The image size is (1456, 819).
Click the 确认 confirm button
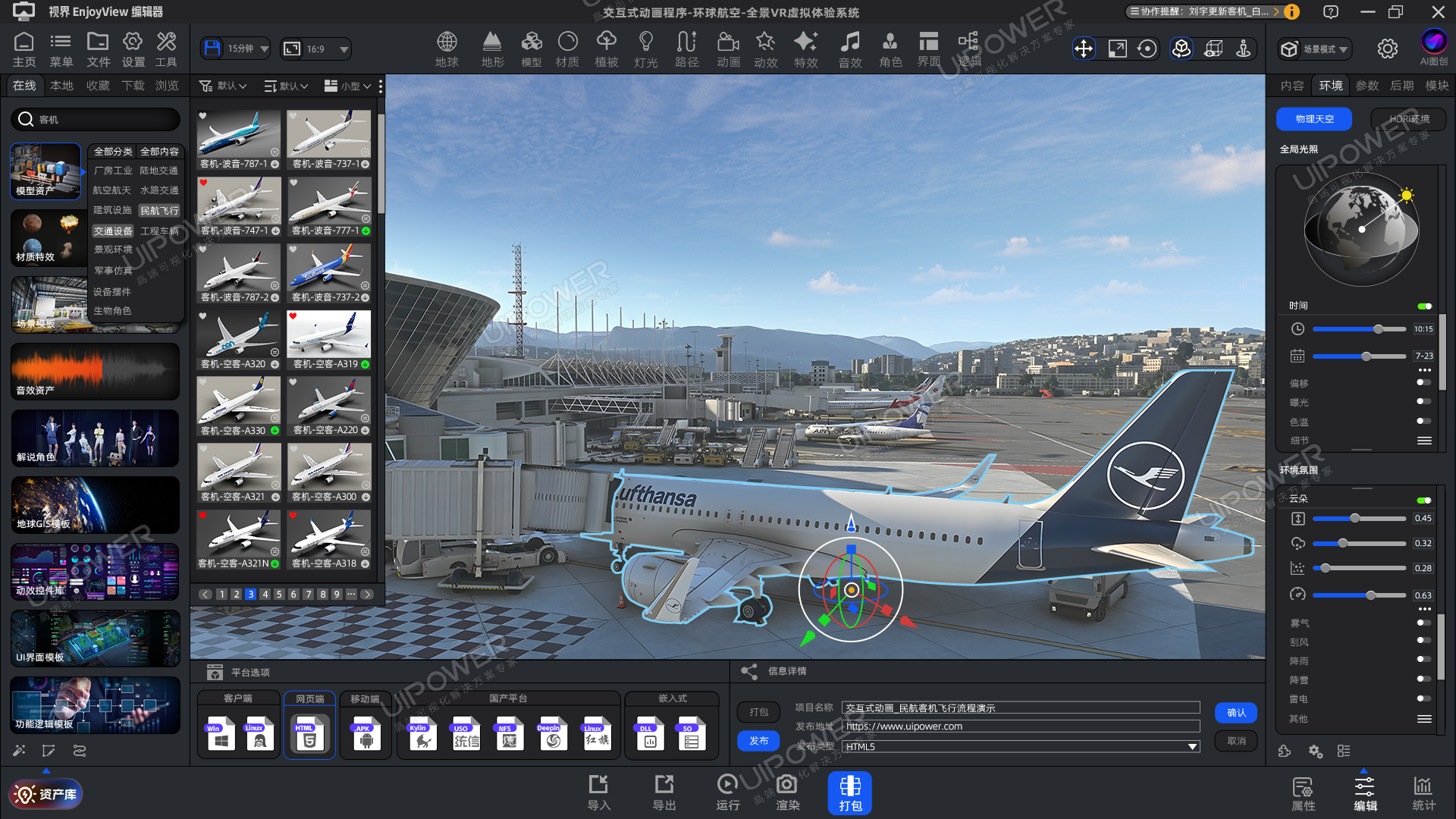pos(1236,713)
